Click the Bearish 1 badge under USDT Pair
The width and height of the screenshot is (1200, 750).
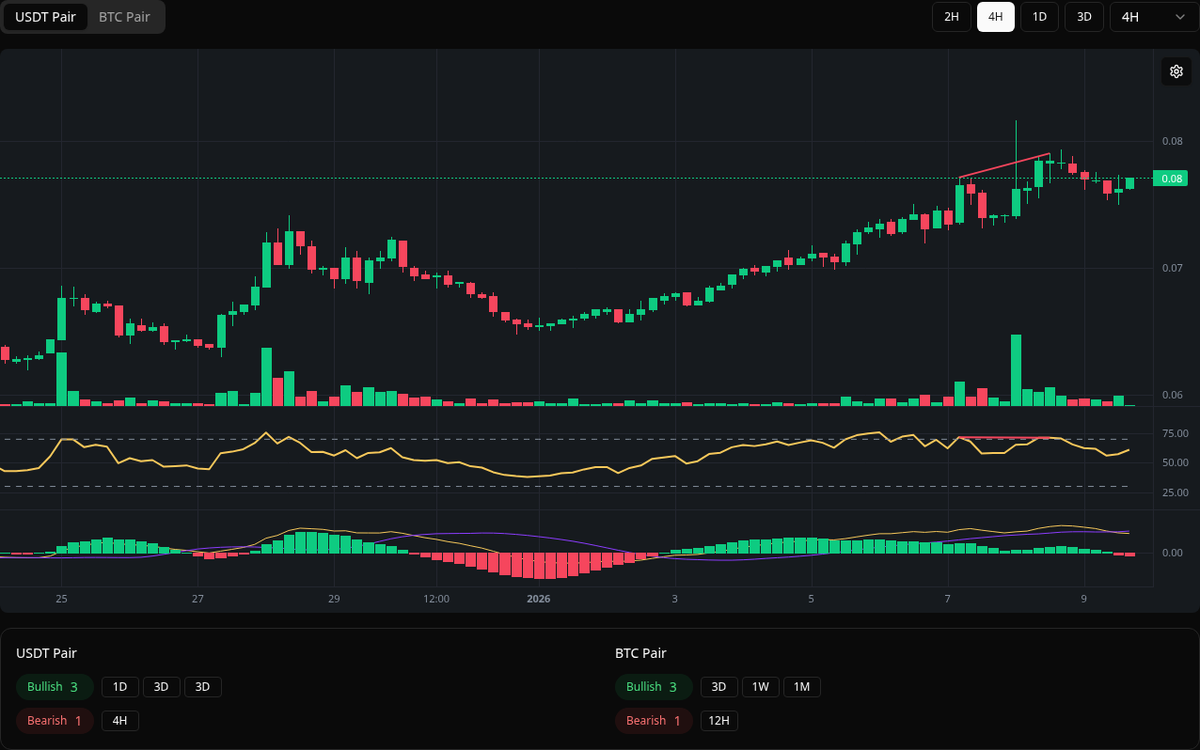tap(54, 720)
